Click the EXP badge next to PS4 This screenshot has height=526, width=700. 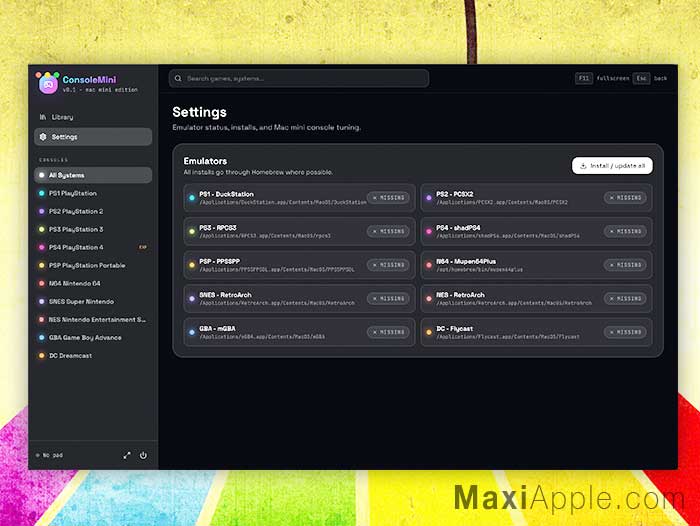[143, 247]
